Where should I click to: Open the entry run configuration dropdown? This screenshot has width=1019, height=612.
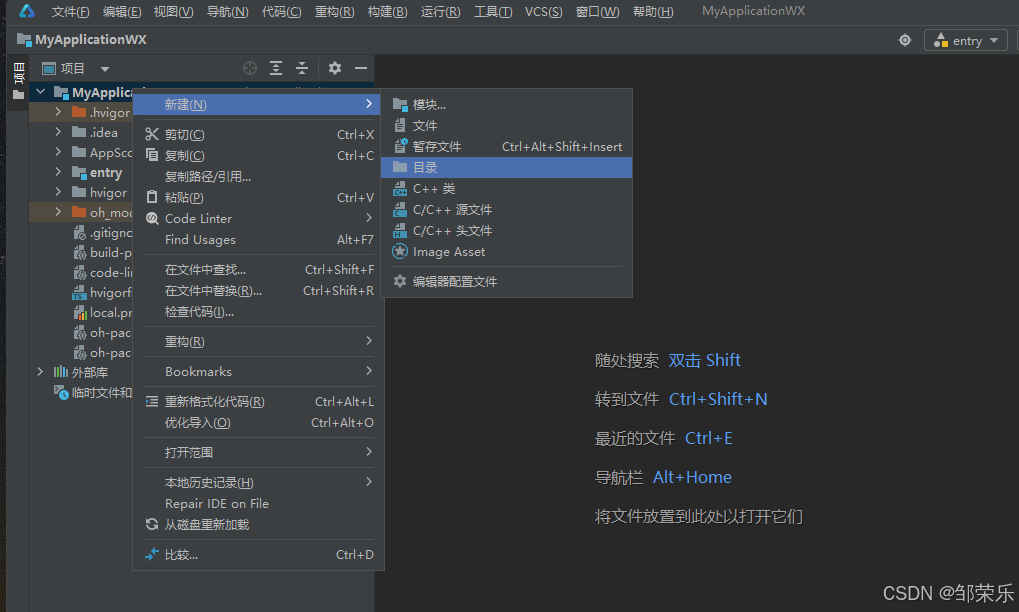point(966,40)
